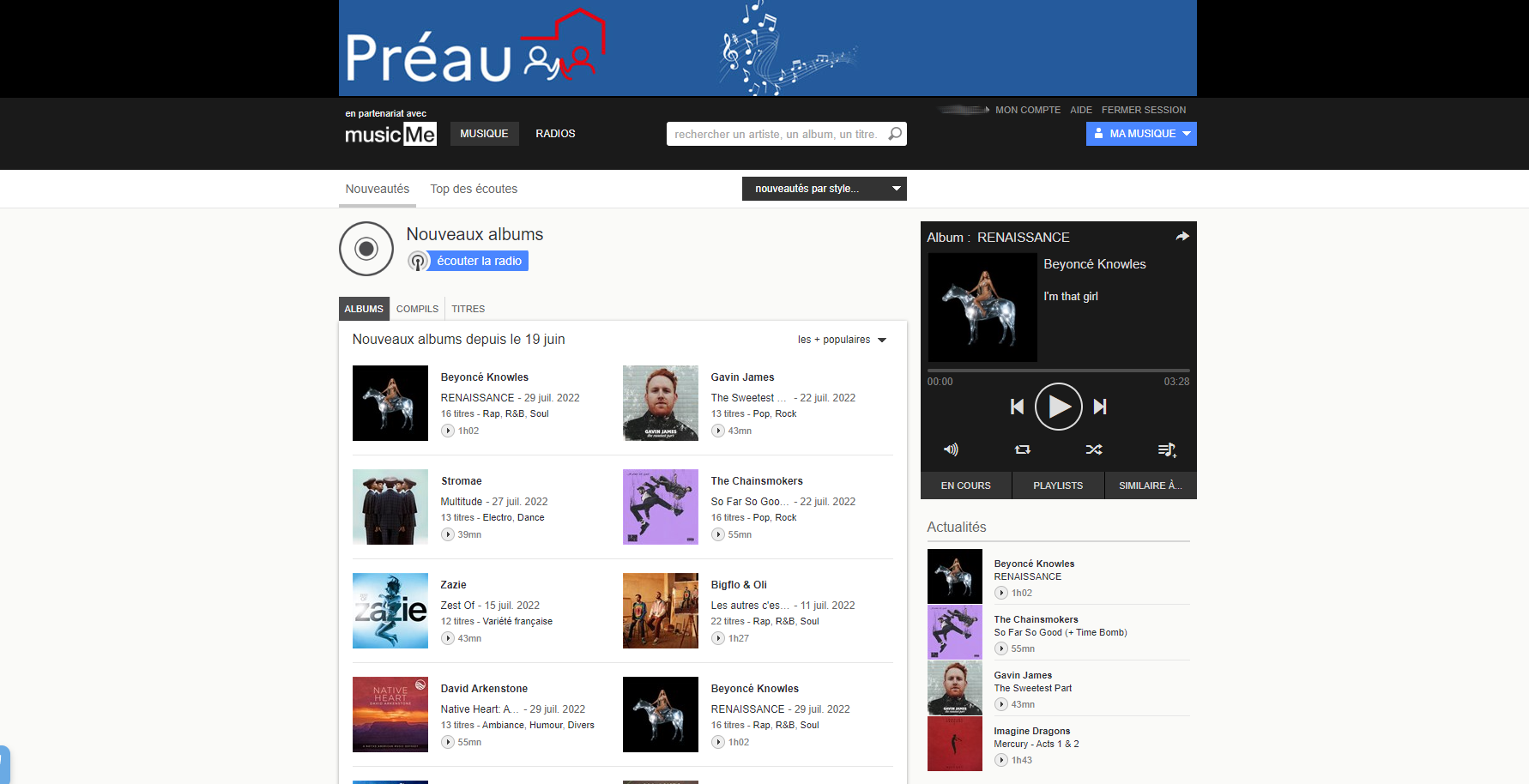Click the Nouveaux albums disc icon
Viewport: 1529px width, 784px height.
(x=366, y=249)
